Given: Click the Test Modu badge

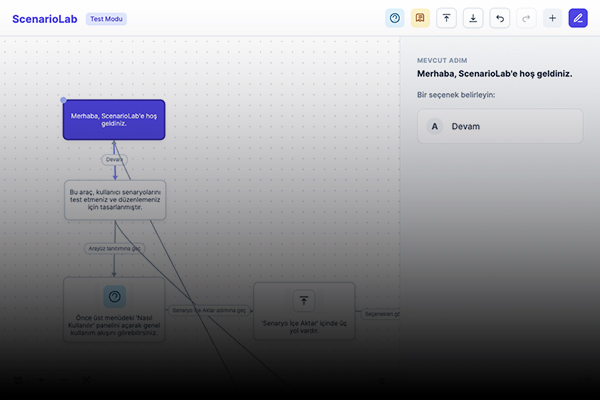Looking at the screenshot, I should coord(106,19).
